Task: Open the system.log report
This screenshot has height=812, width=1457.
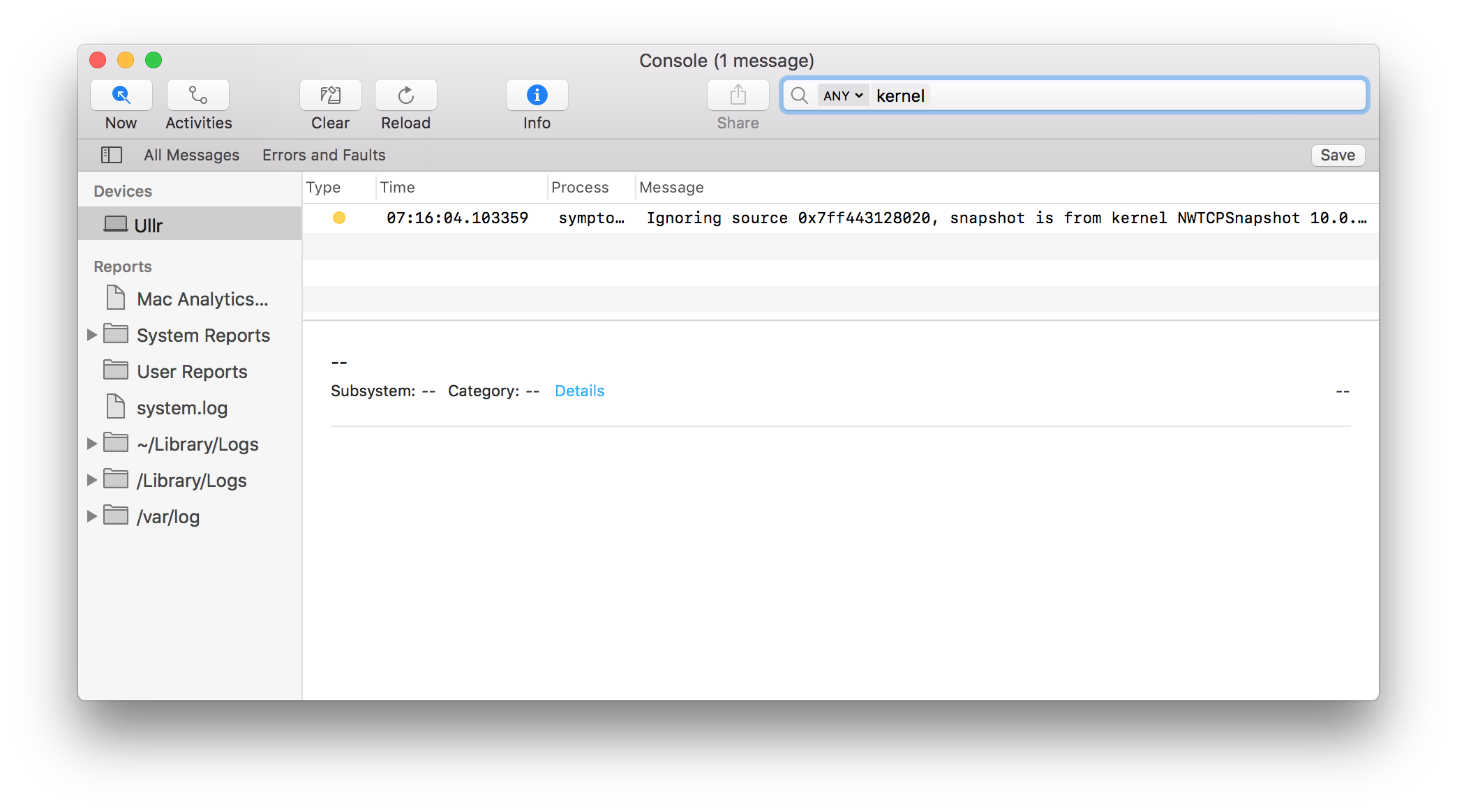Action: tap(181, 407)
